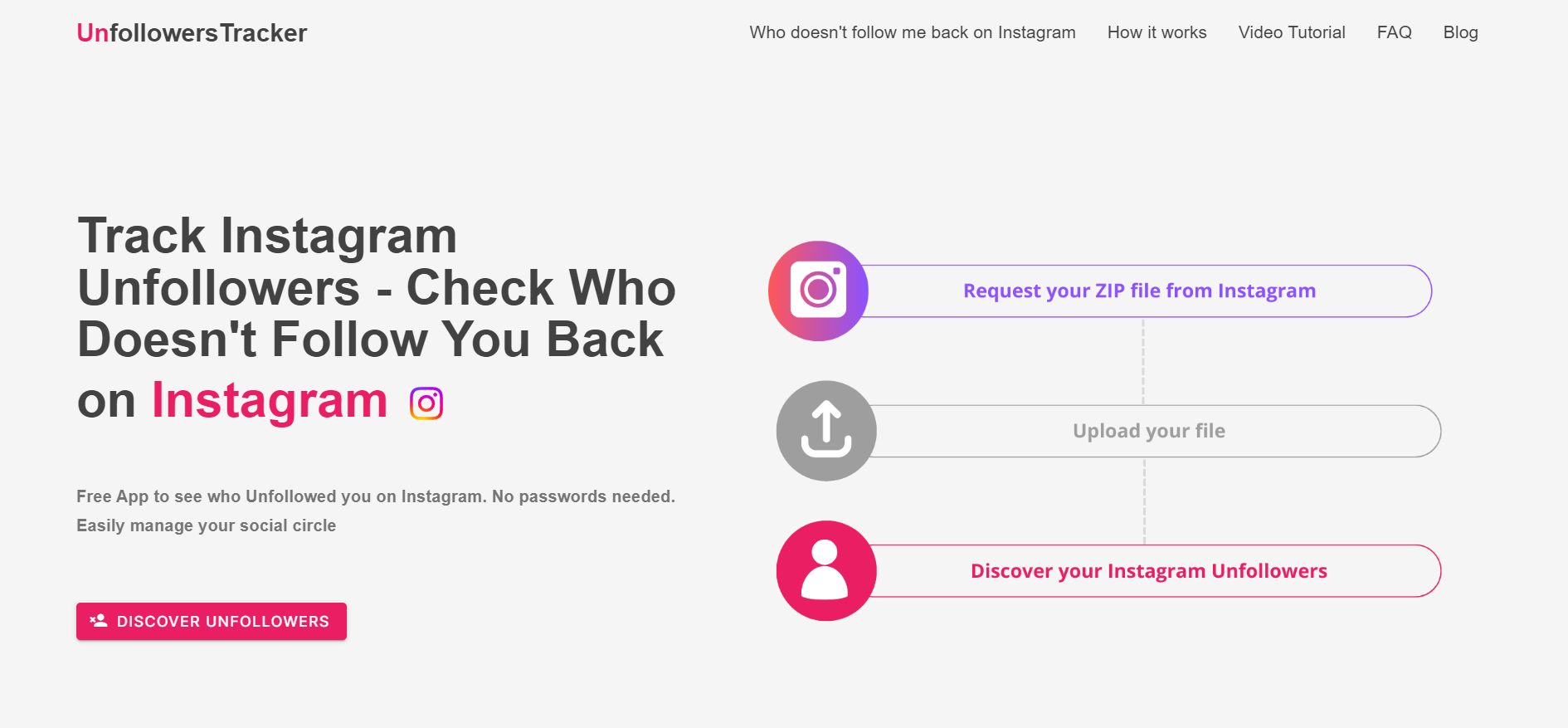This screenshot has height=728, width=1568.
Task: Click the "Easily manage your social circle" text
Action: 206,525
